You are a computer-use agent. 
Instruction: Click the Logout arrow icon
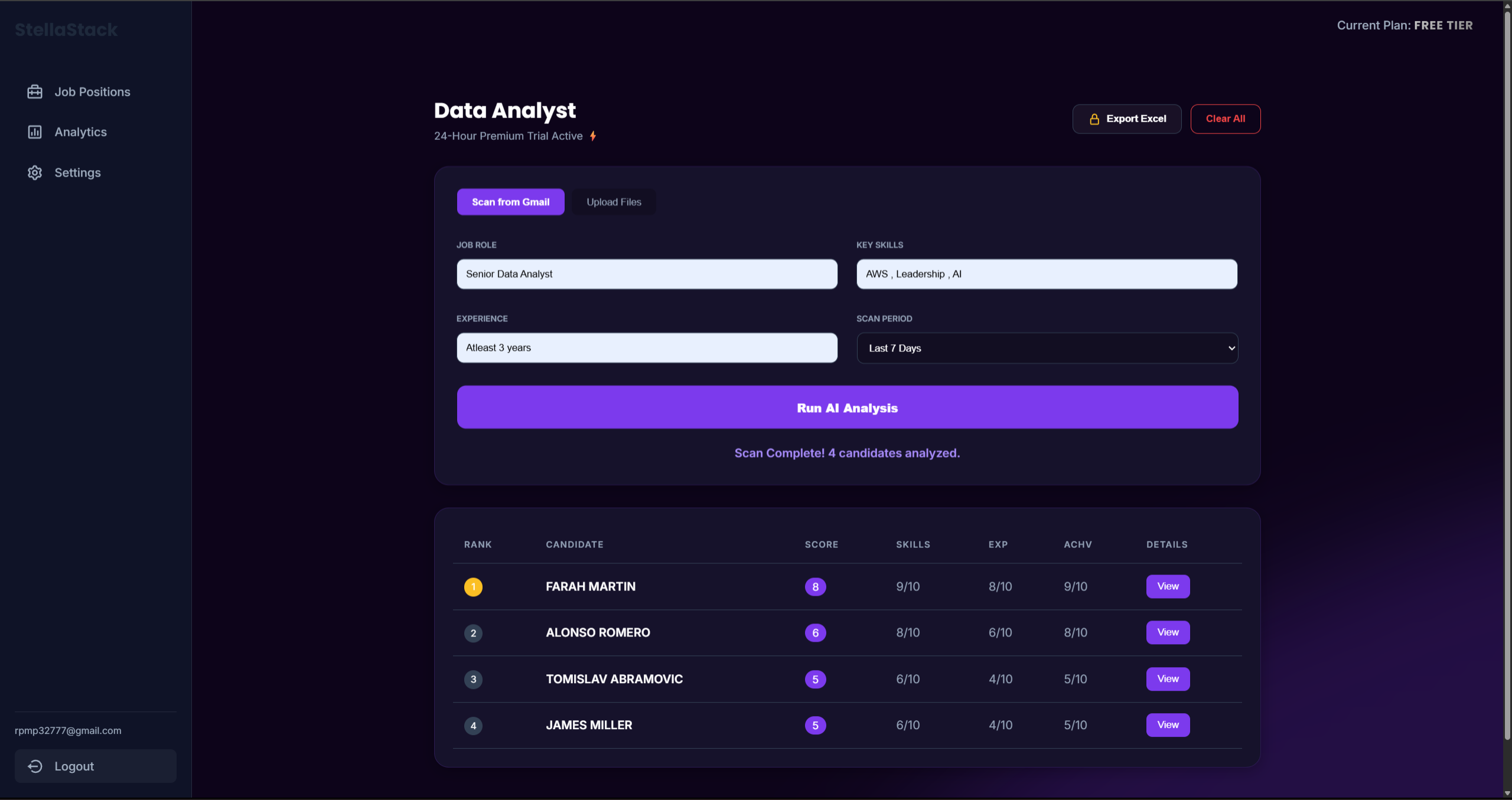35,766
